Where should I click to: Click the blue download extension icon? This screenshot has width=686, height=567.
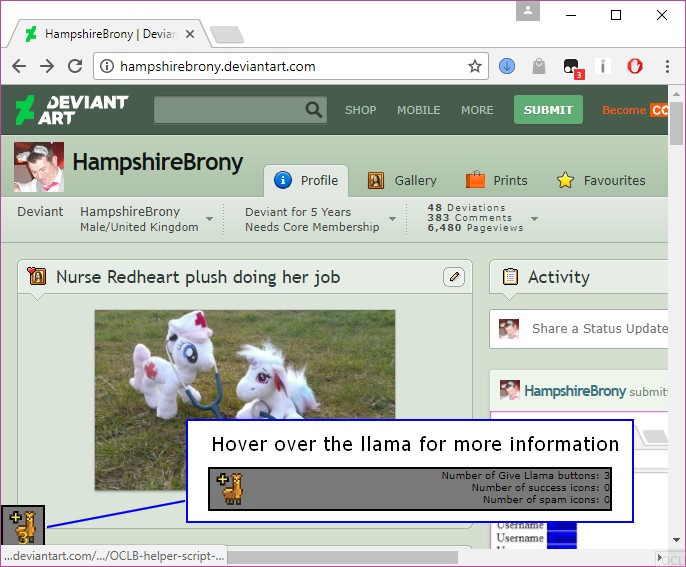tap(507, 66)
